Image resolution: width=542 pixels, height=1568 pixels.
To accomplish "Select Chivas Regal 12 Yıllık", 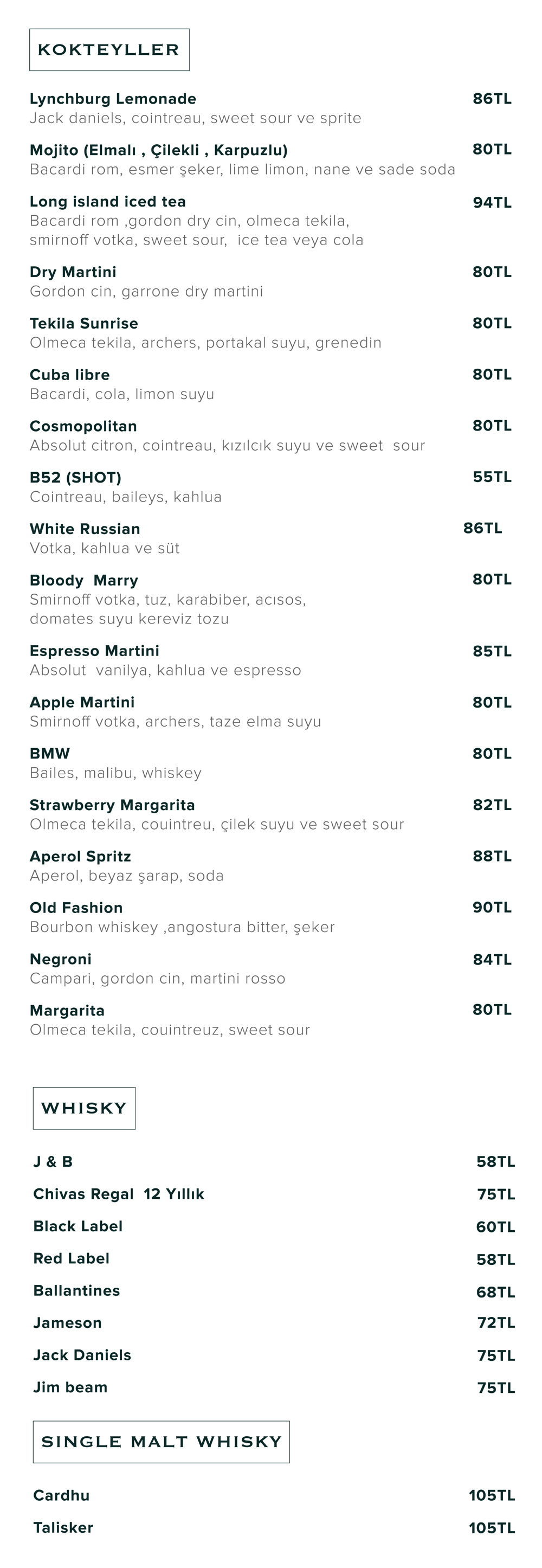I will tap(119, 1194).
